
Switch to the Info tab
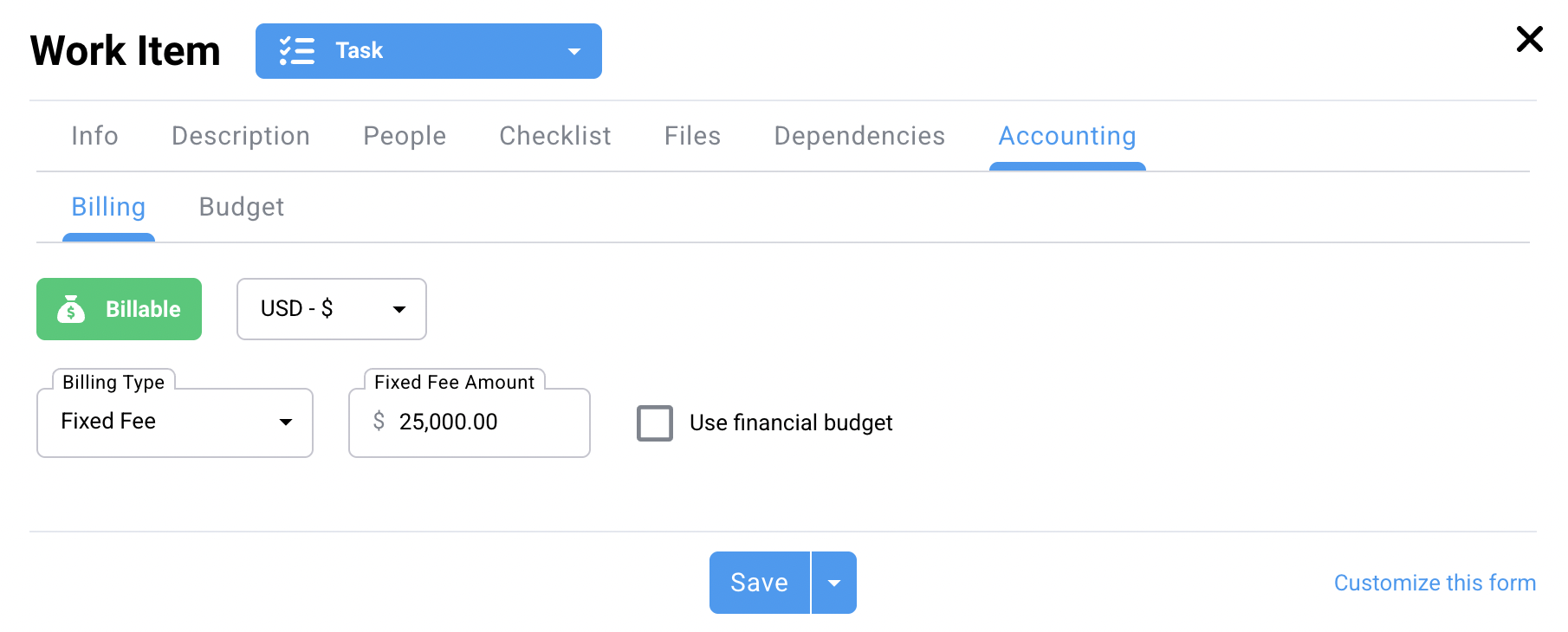coord(94,136)
